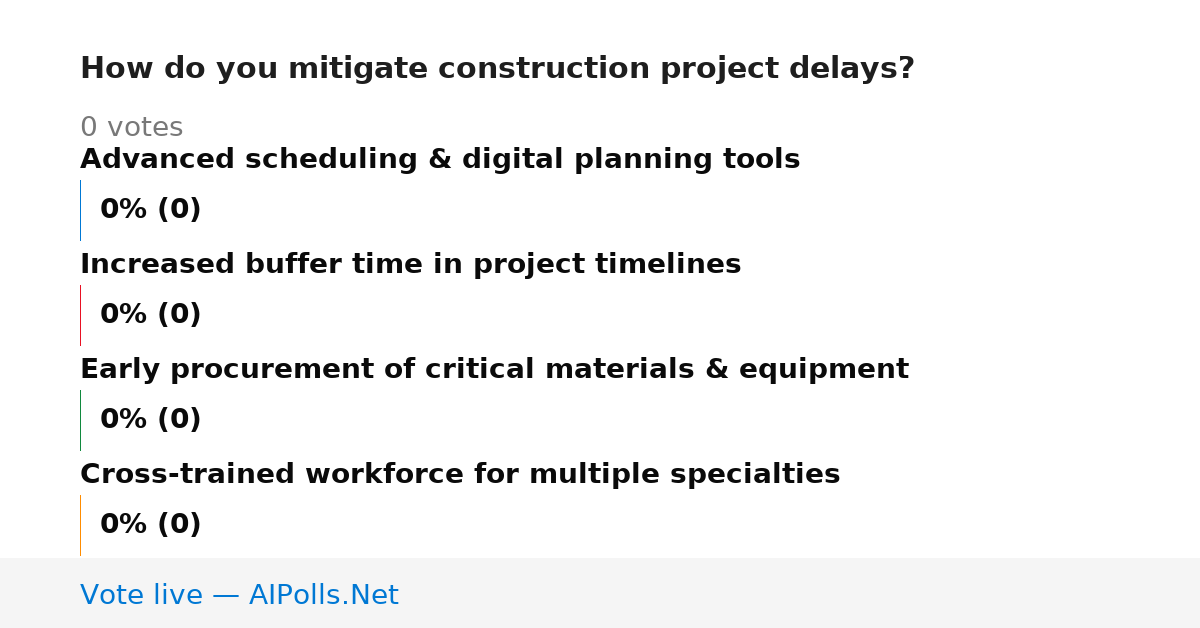Screen dimensions: 1200x628
Task: Click the blue result bar for Advanced scheduling
Action: click(x=80, y=210)
